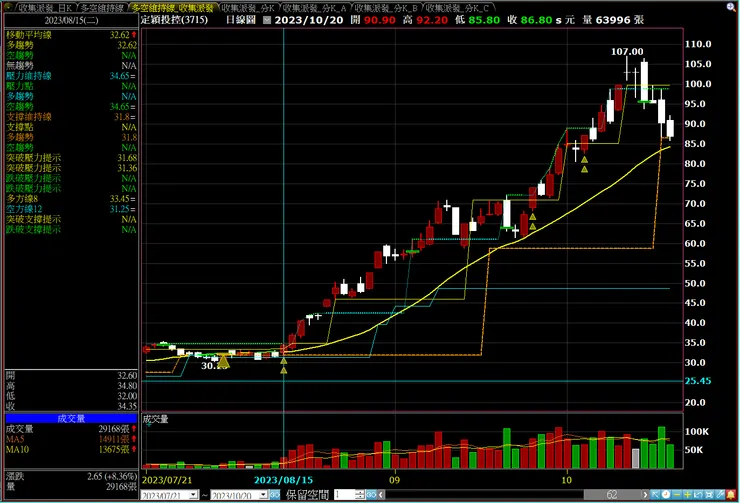This screenshot has width=740, height=503.
Task: Click the 突破支撐提示 row
Action: click(x=71, y=219)
